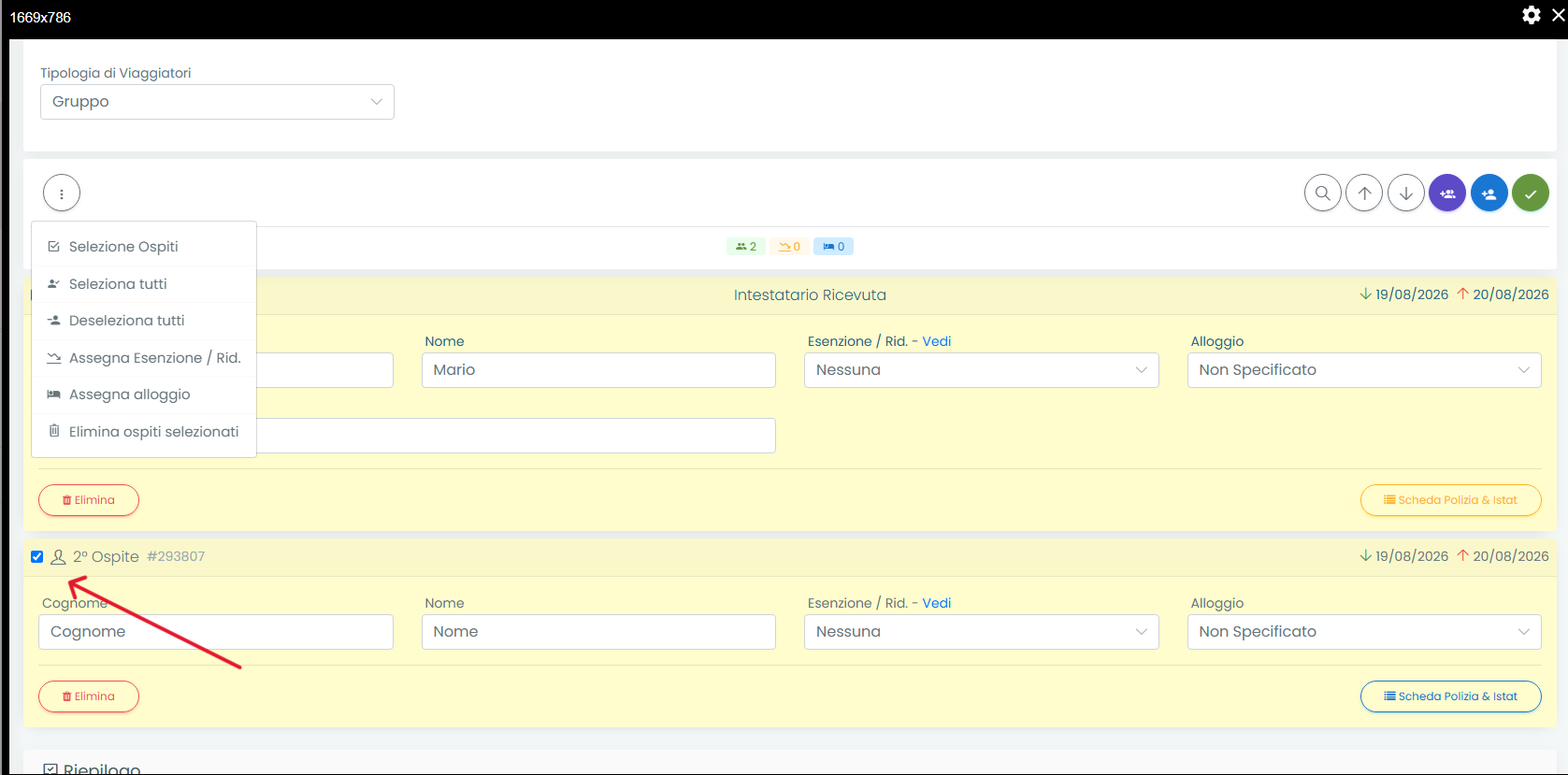Click the purple add group button
Screen dimensions: 1568x775
[x=1447, y=194]
